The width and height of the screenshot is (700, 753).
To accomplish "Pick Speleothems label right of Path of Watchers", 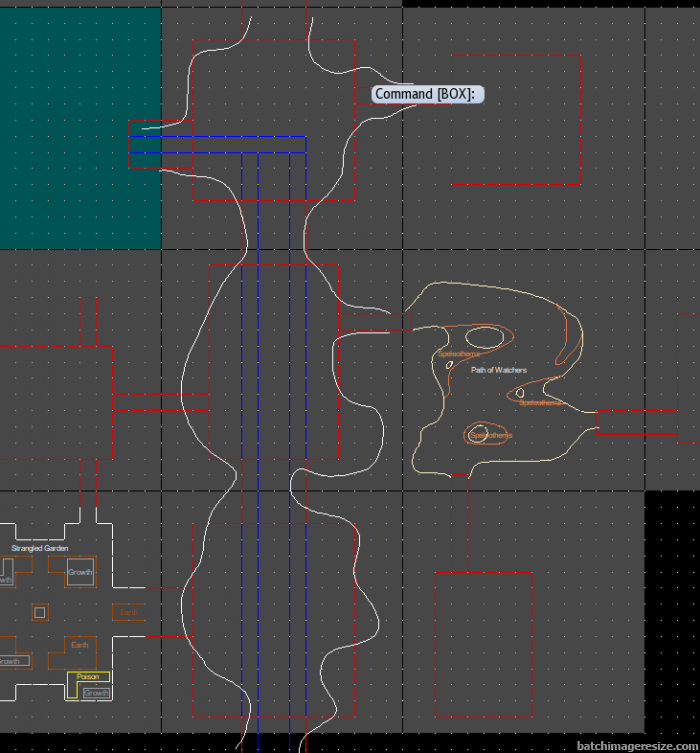I will [540, 403].
